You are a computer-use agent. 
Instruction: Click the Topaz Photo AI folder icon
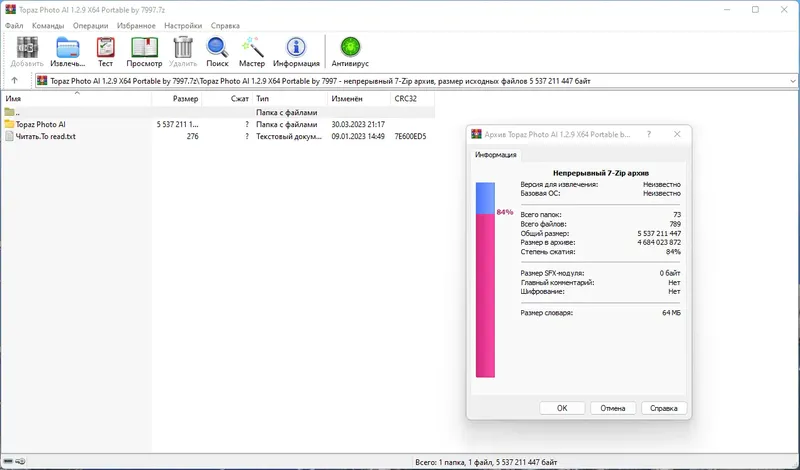pos(9,124)
